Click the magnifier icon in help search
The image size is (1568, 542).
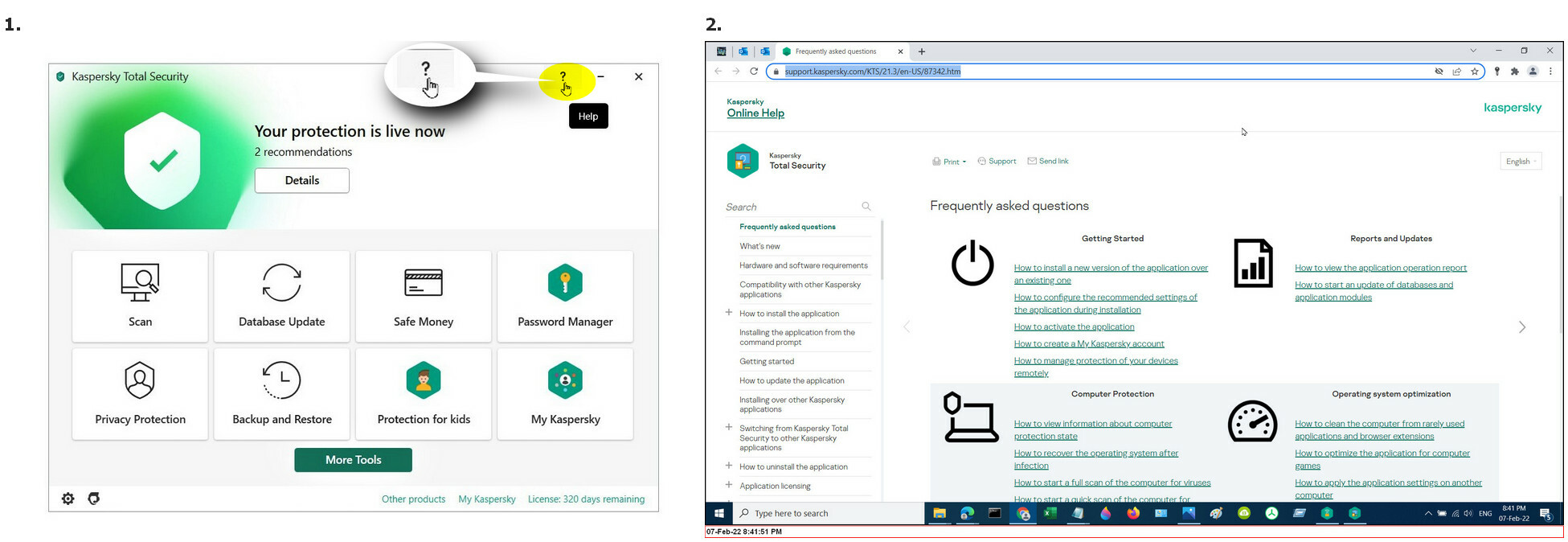pos(866,207)
